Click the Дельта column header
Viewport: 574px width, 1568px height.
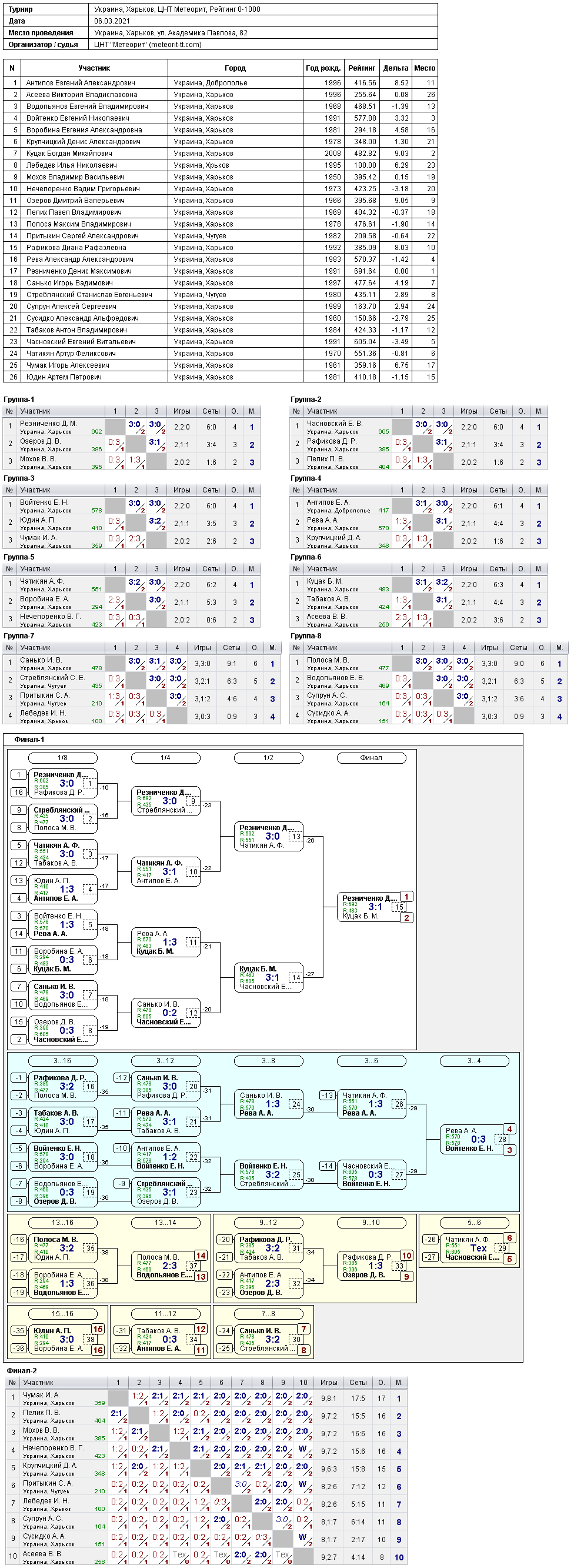pos(396,68)
